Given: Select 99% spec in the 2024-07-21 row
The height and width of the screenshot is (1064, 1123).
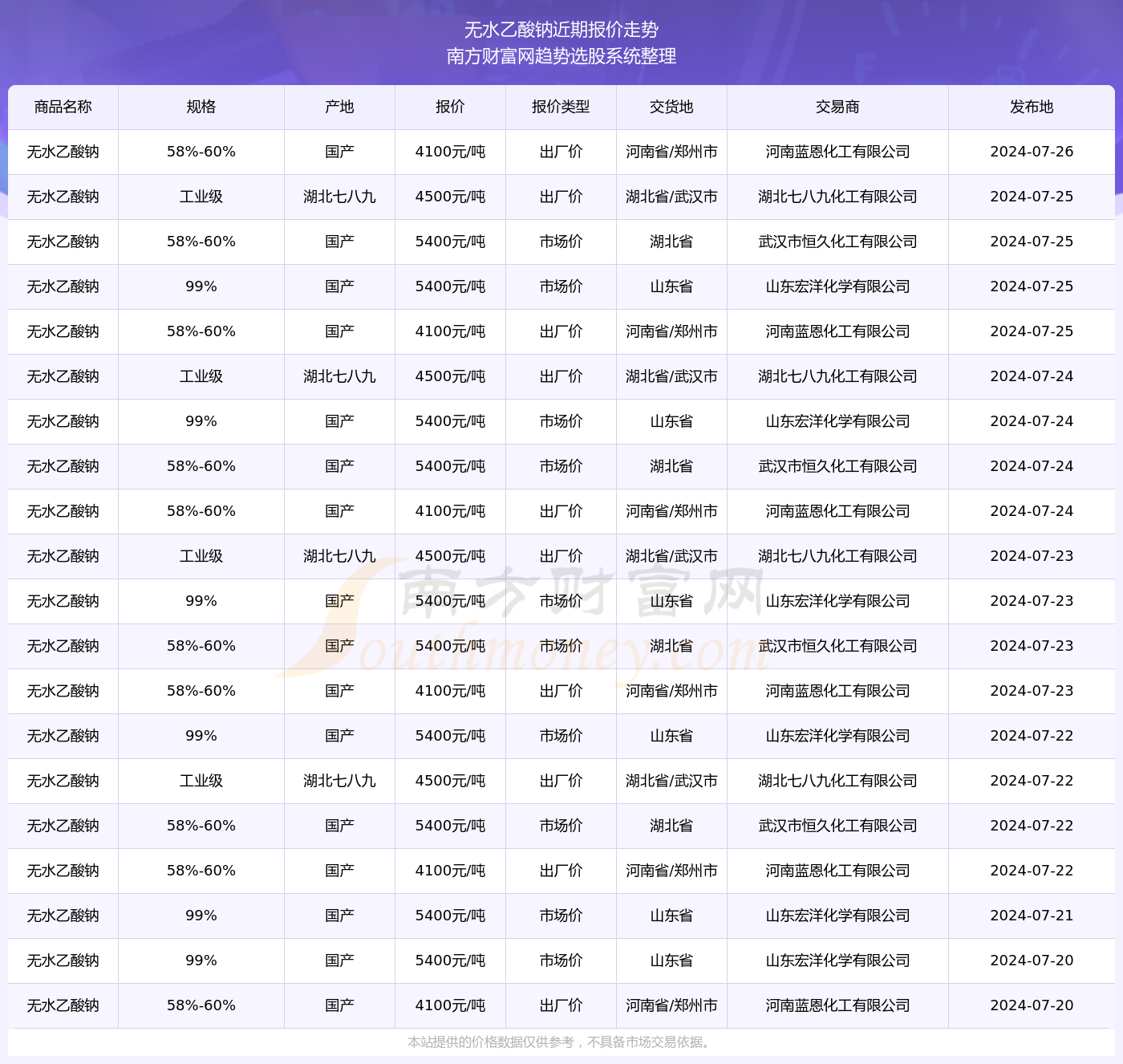Looking at the screenshot, I should pos(201,916).
